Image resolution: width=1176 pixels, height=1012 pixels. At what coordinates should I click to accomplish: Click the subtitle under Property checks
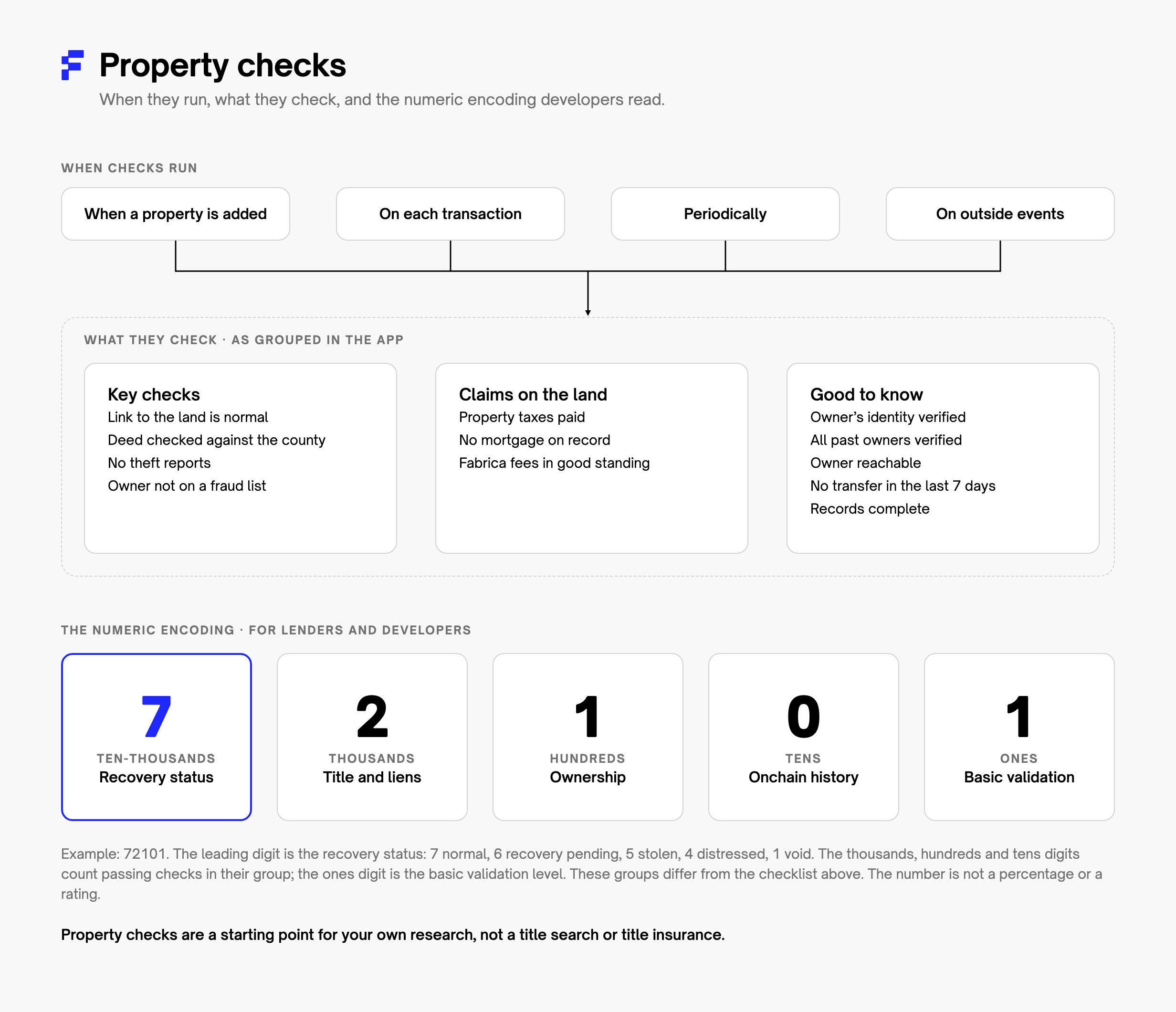[382, 99]
